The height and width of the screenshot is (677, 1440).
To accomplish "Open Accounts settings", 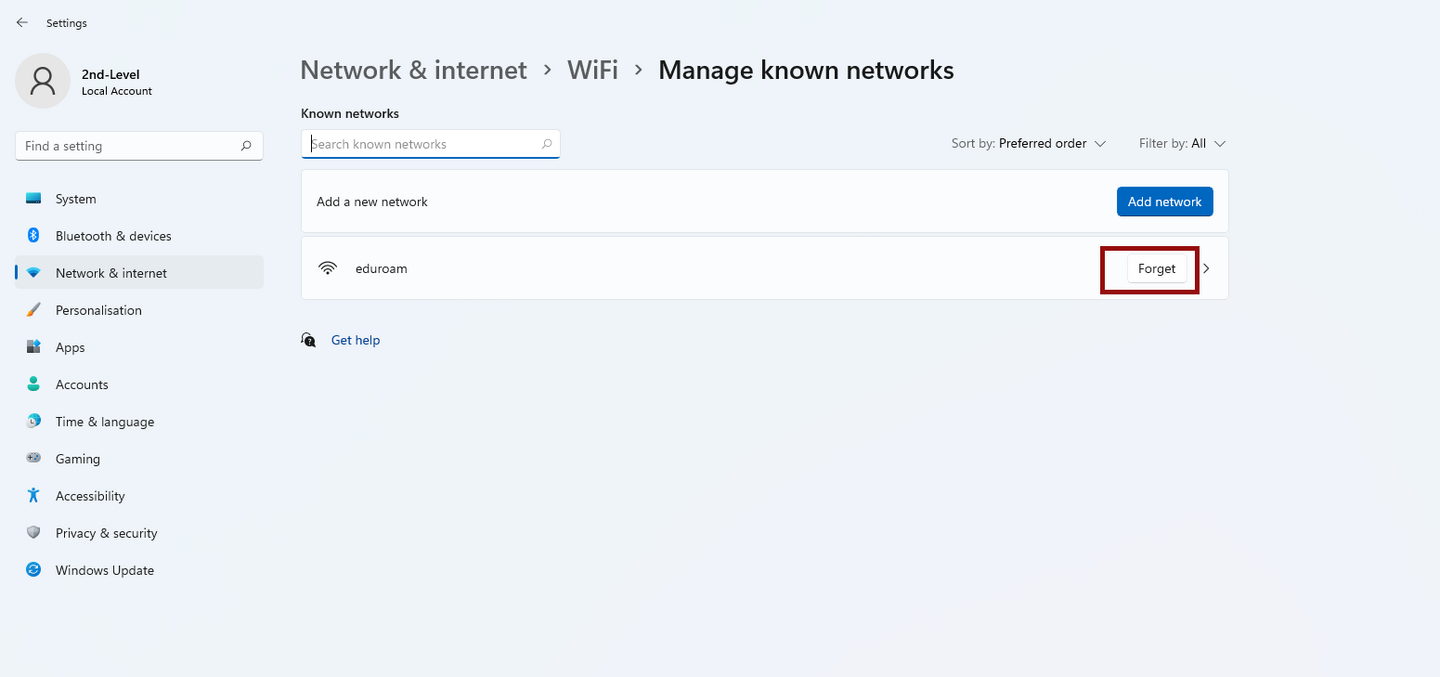I will 140,384.
